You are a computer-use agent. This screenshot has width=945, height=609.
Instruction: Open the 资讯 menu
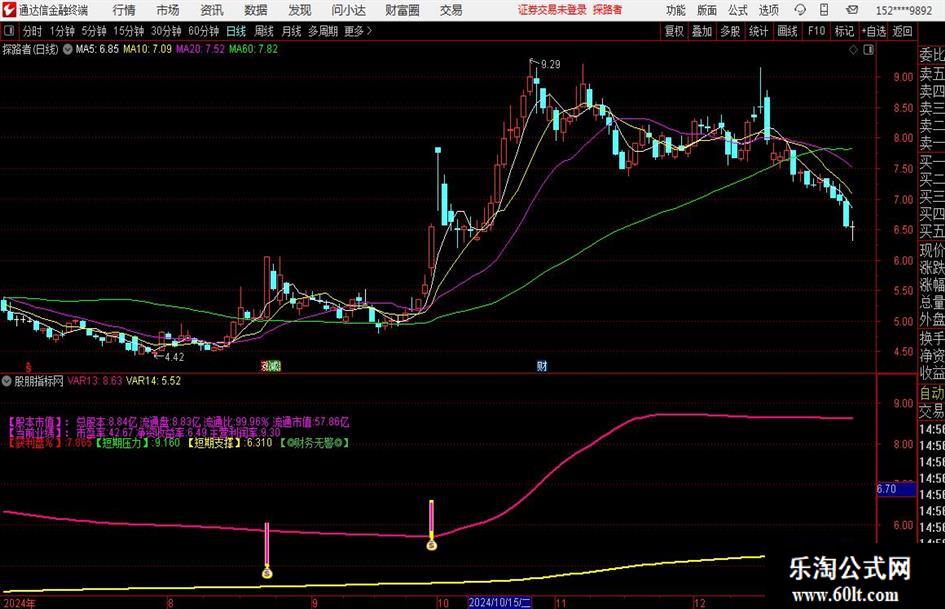(x=212, y=10)
